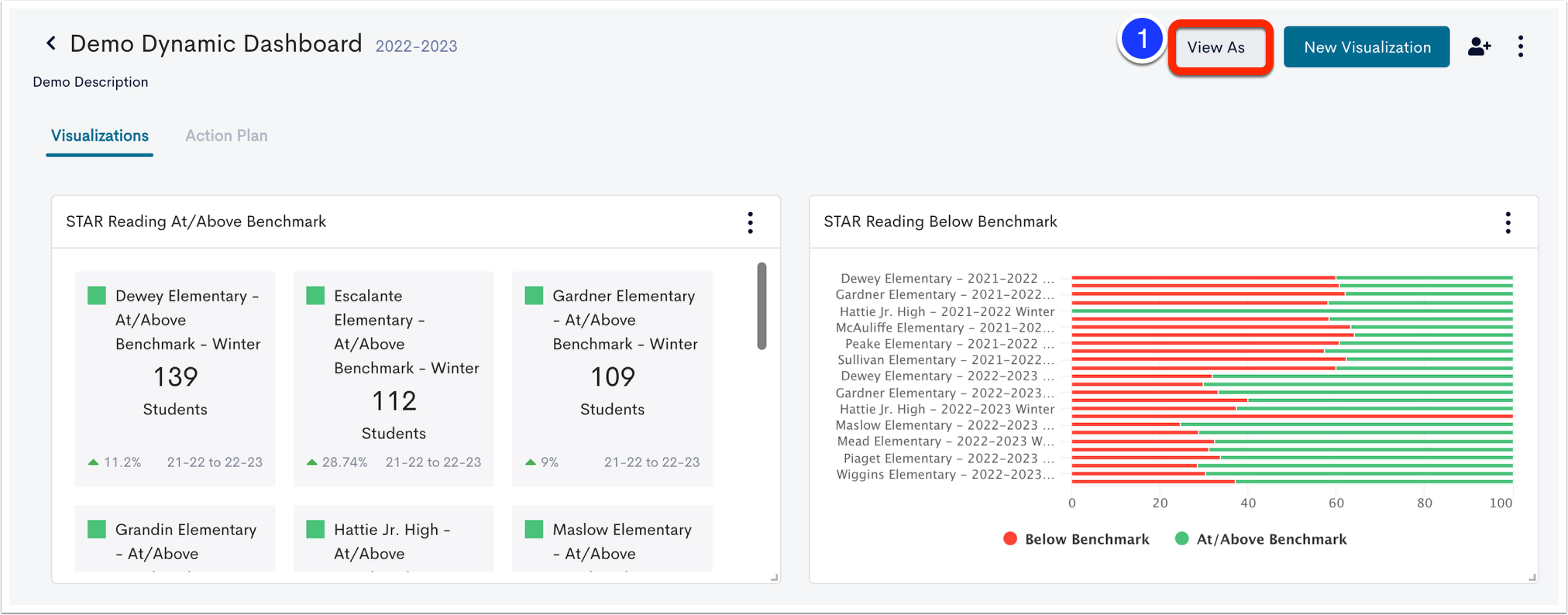Click chart label Maslow Elementary – 2022–2023

point(944,425)
